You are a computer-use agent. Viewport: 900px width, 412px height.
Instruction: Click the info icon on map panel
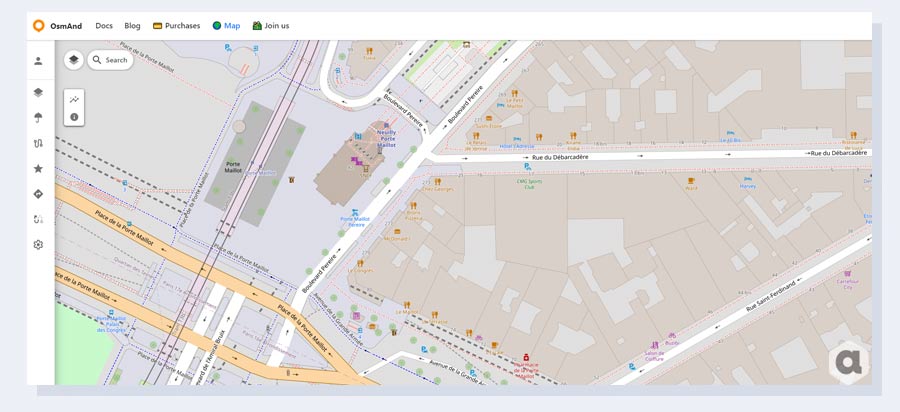coord(74,116)
